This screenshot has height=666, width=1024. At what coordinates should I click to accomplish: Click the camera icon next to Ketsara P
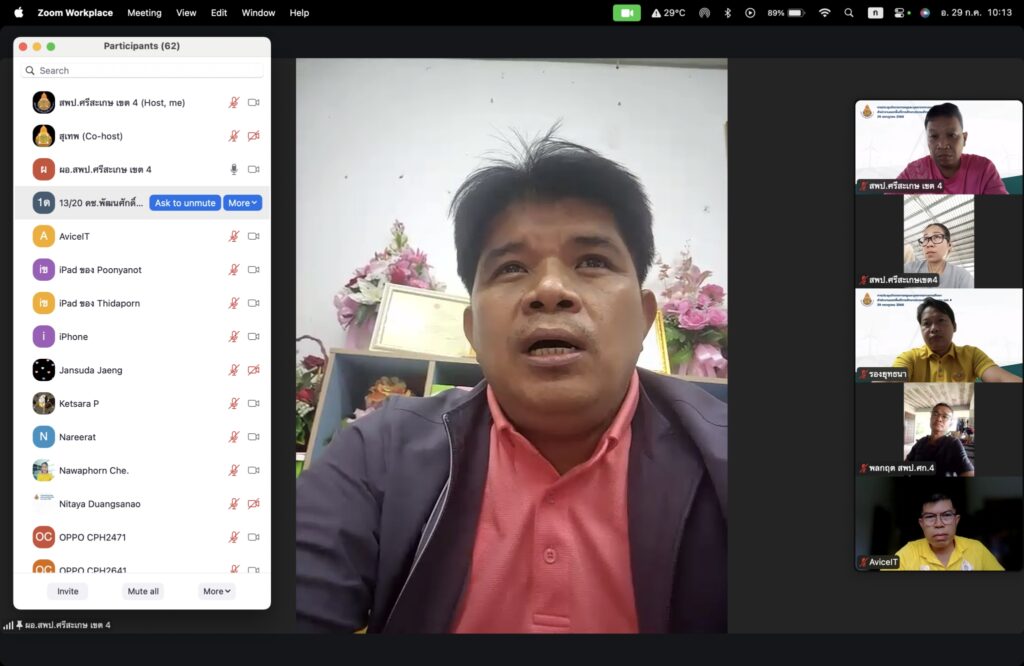pos(254,403)
